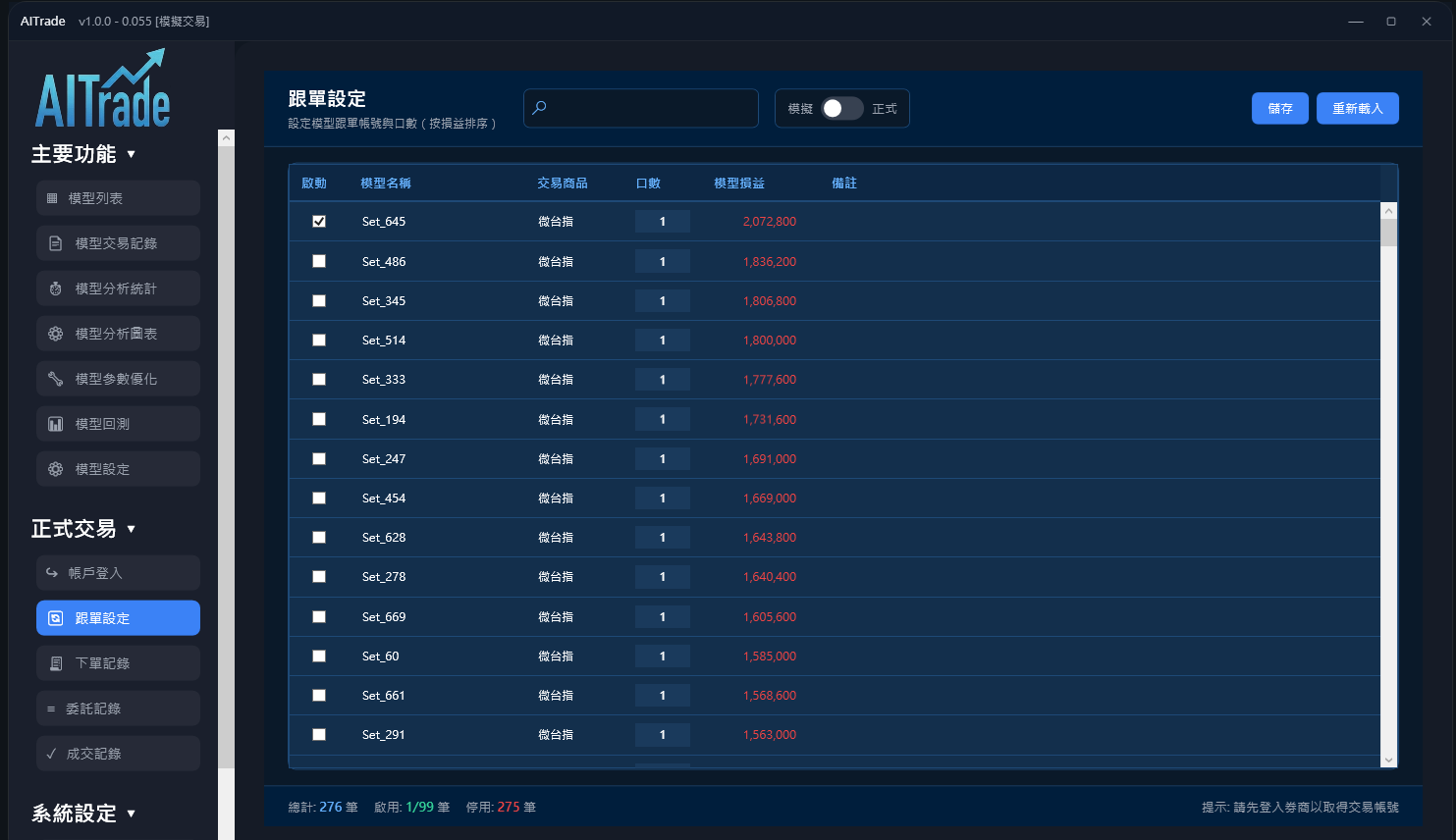Switch the 模擬/正式 trading mode toggle

point(841,109)
